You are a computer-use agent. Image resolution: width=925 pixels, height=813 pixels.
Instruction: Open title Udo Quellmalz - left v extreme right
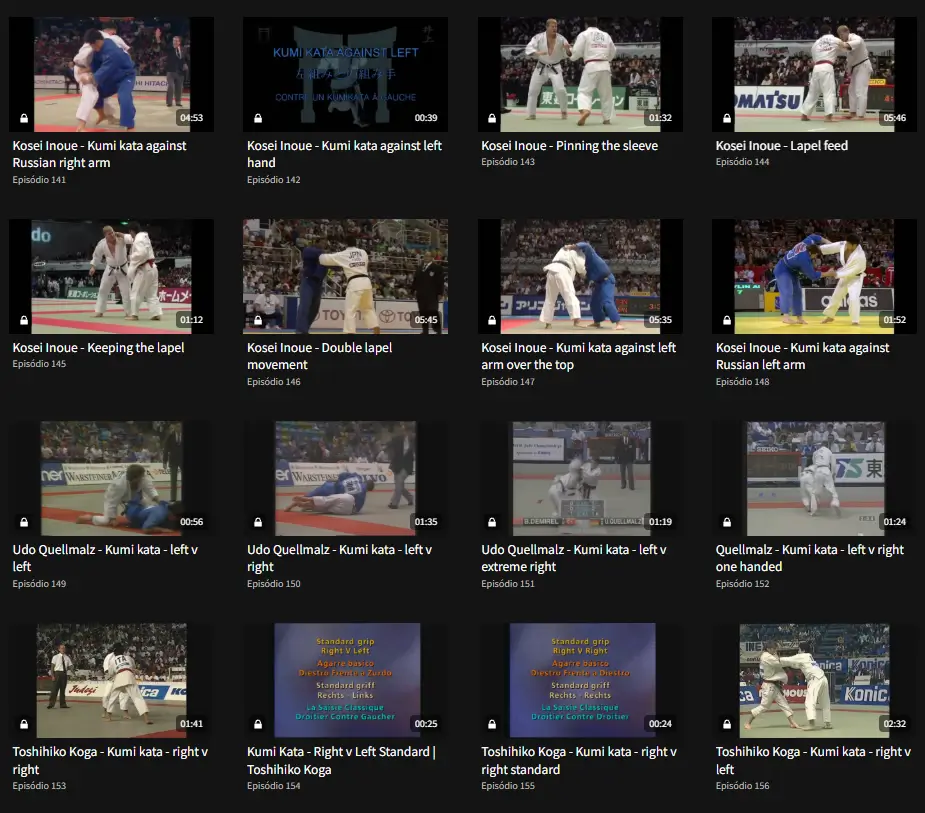pos(573,558)
